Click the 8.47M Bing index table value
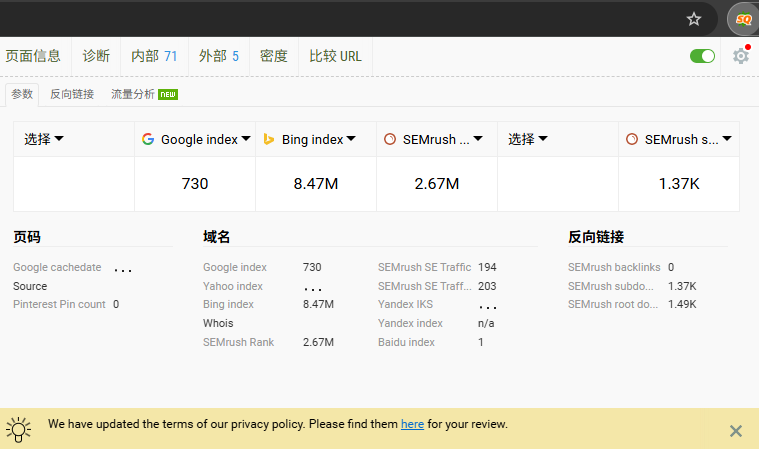The height and width of the screenshot is (449, 759). point(316,184)
